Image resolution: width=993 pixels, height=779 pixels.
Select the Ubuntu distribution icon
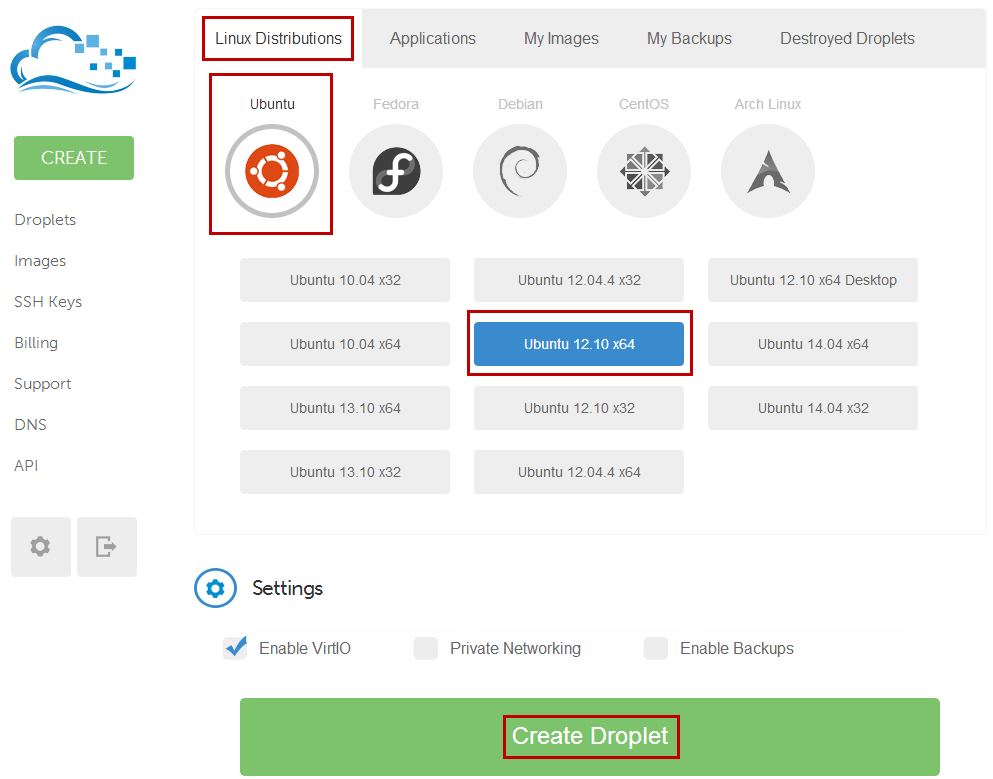[272, 171]
